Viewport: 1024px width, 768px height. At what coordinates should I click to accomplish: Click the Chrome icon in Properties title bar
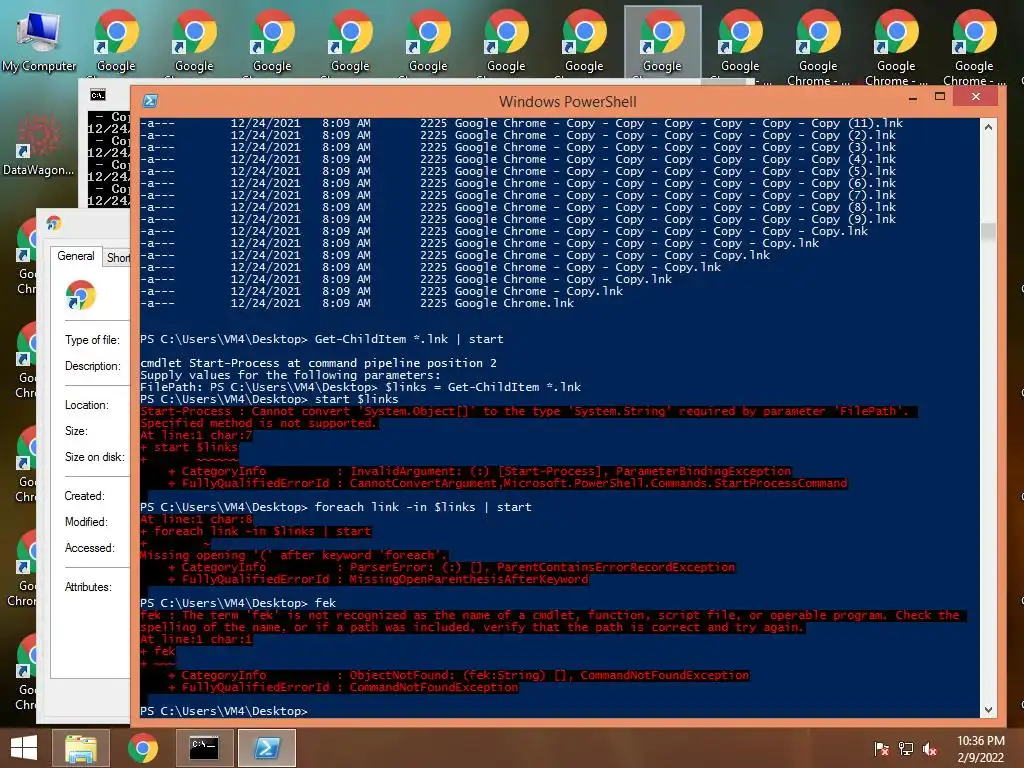(54, 223)
